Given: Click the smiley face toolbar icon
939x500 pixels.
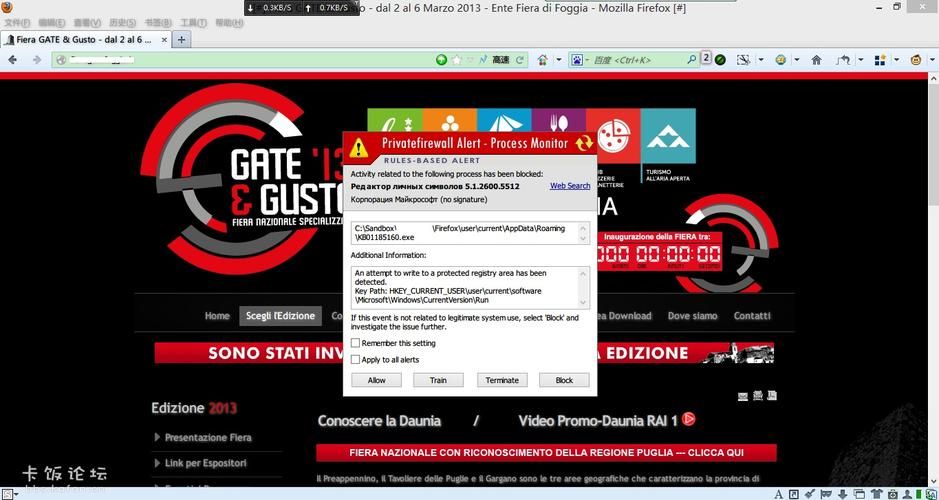Looking at the screenshot, I should pyautogui.click(x=780, y=60).
